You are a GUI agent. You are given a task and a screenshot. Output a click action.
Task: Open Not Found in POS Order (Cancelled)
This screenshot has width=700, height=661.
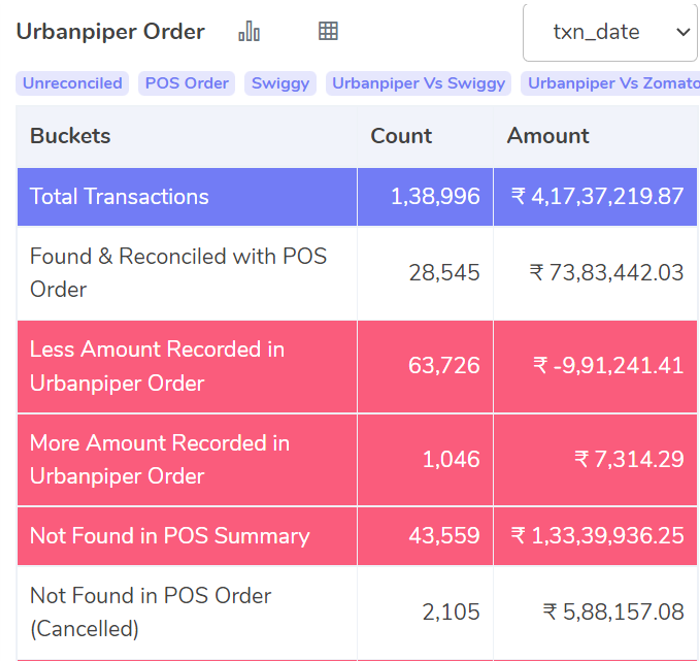(357, 612)
